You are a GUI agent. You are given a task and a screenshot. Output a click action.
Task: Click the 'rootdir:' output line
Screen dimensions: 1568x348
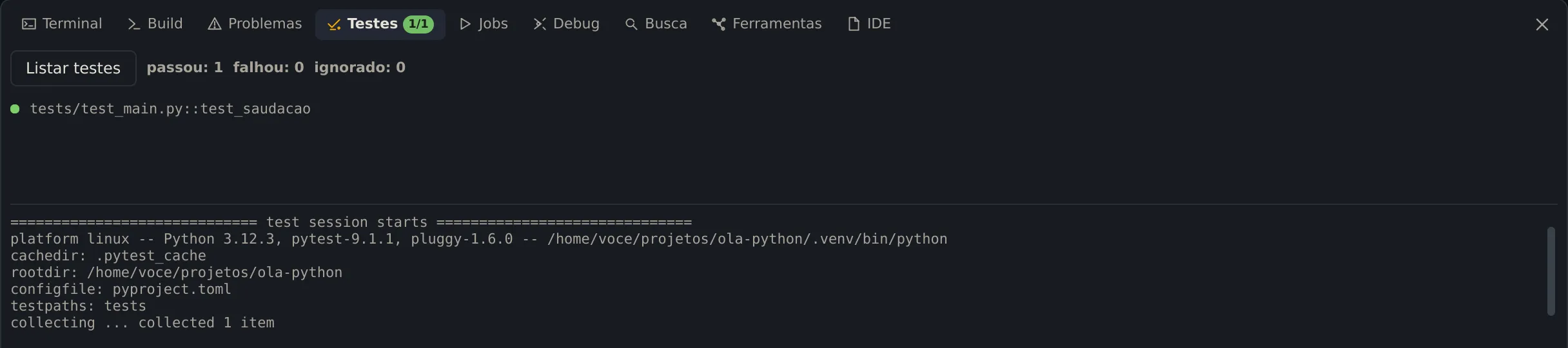coord(176,273)
